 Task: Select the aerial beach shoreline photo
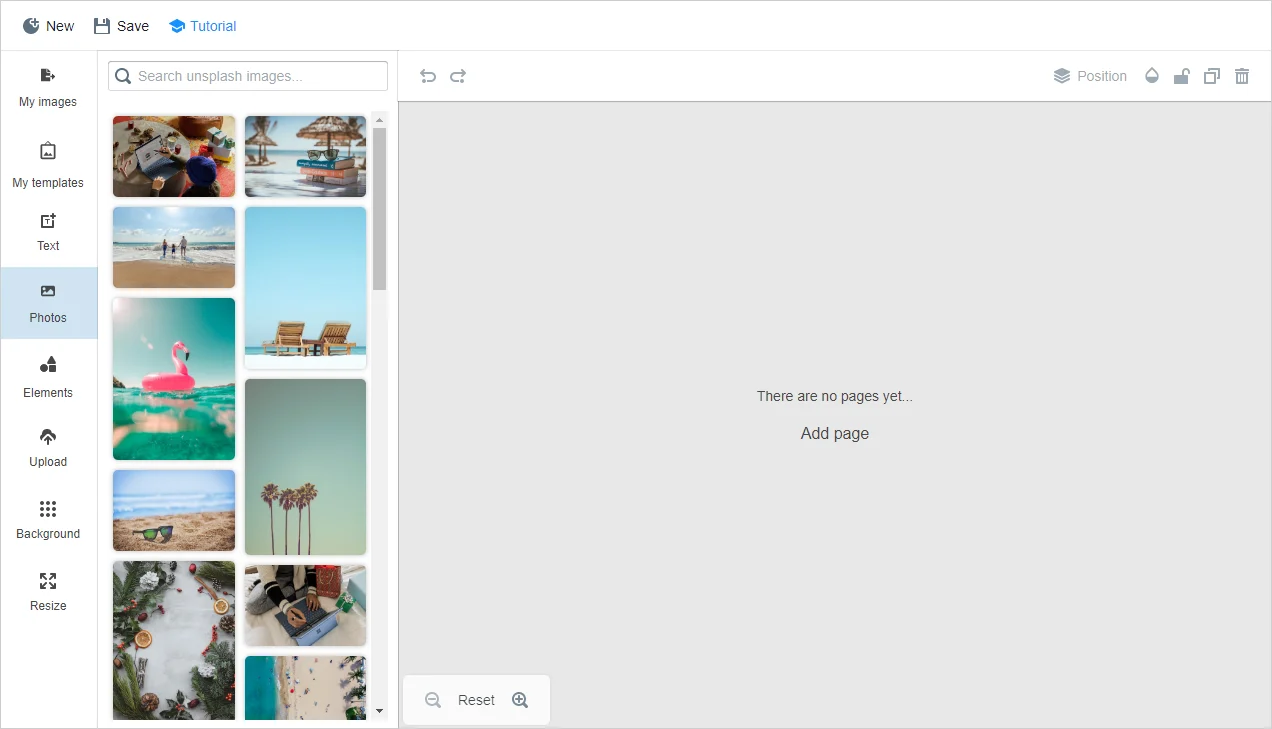coord(305,688)
